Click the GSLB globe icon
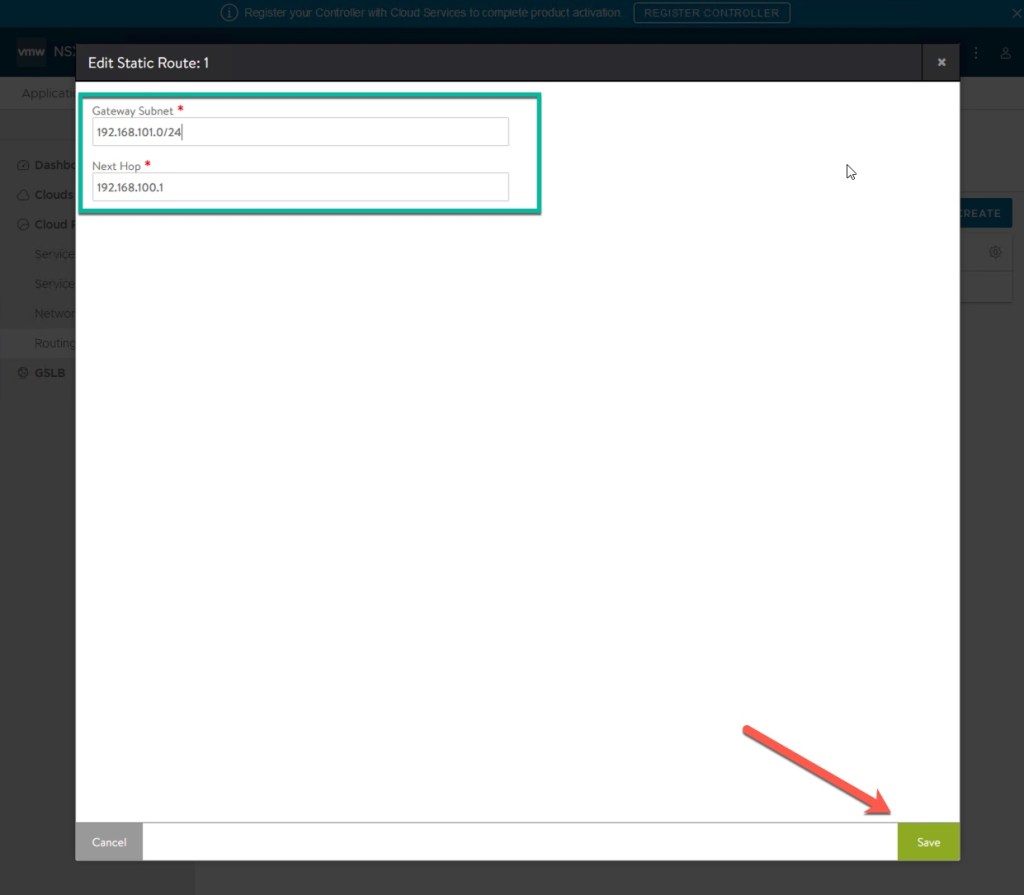This screenshot has width=1024, height=895. pyautogui.click(x=23, y=373)
